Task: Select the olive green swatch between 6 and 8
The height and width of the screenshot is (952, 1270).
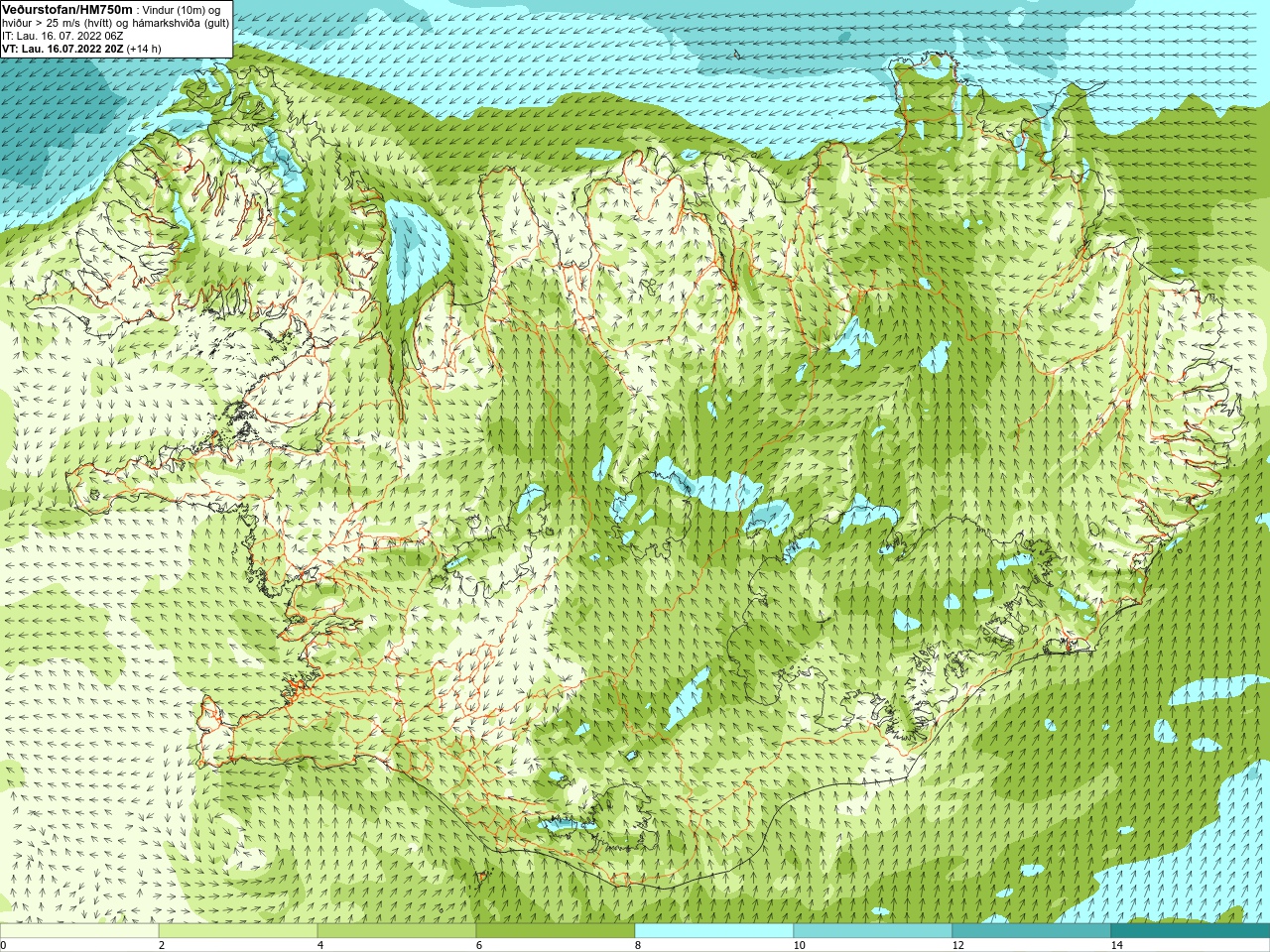Action: pos(556,931)
